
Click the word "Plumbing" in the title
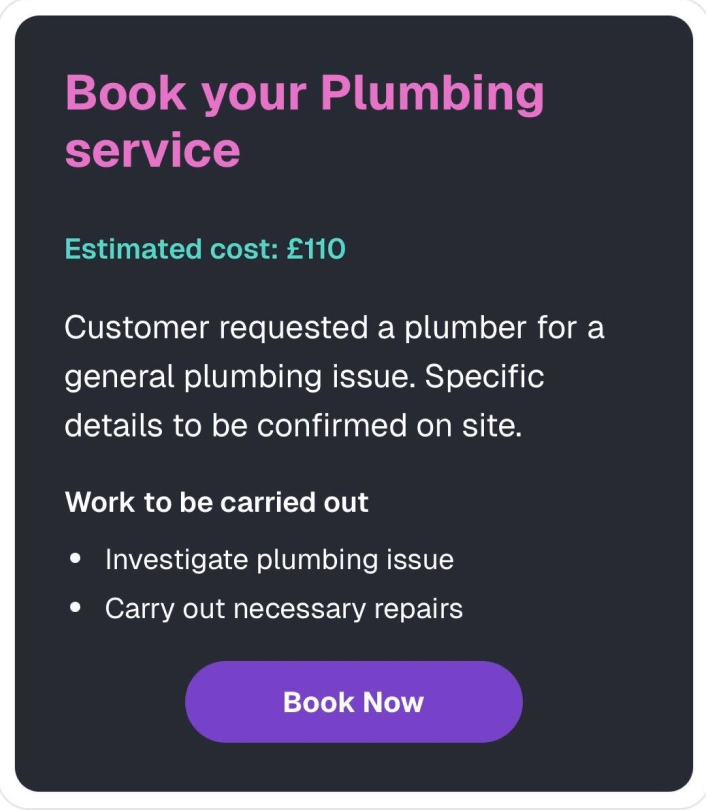(x=432, y=96)
